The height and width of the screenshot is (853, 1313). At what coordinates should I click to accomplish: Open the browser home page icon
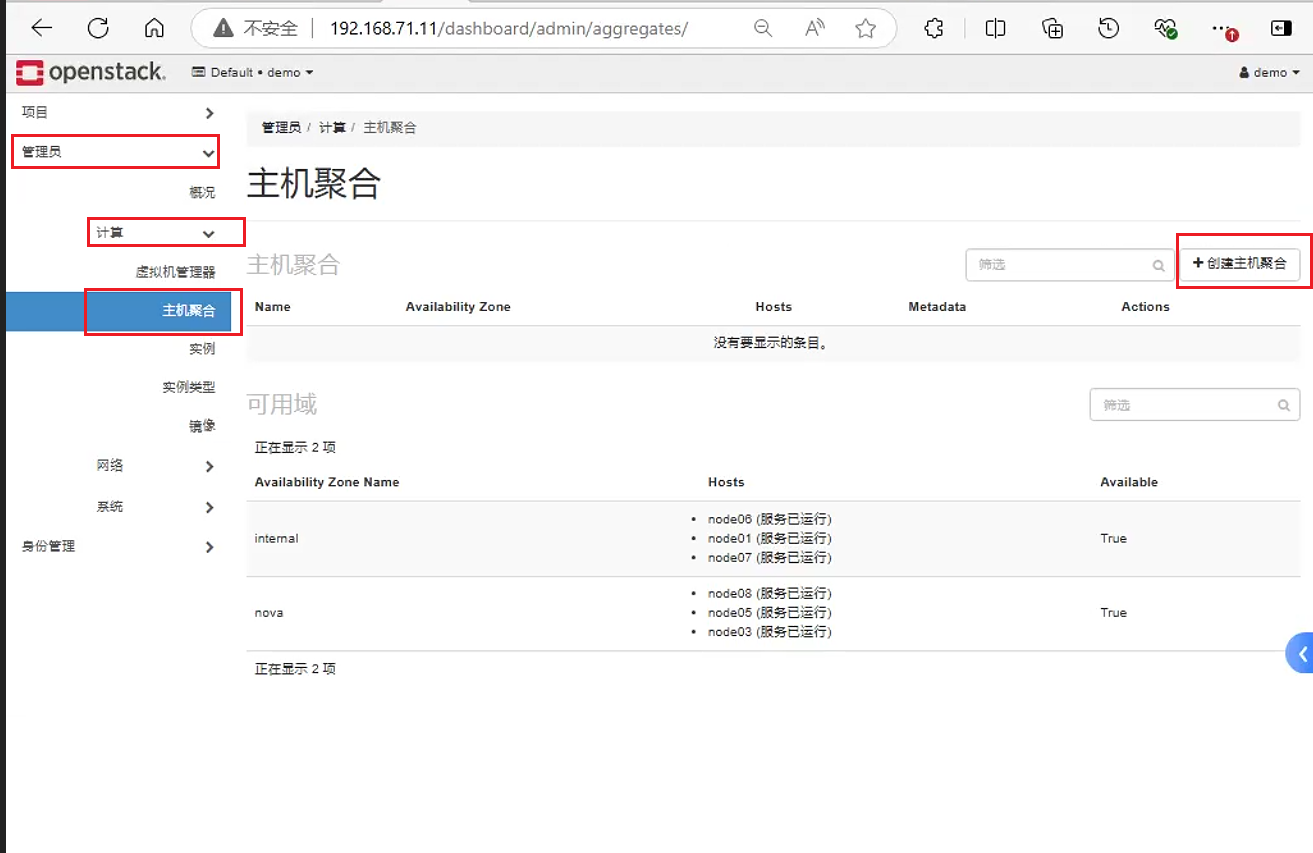pos(154,28)
